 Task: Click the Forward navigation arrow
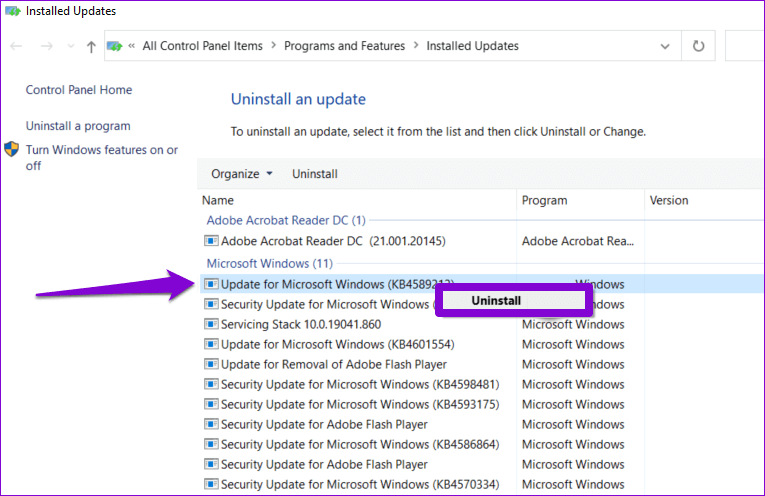(47, 46)
